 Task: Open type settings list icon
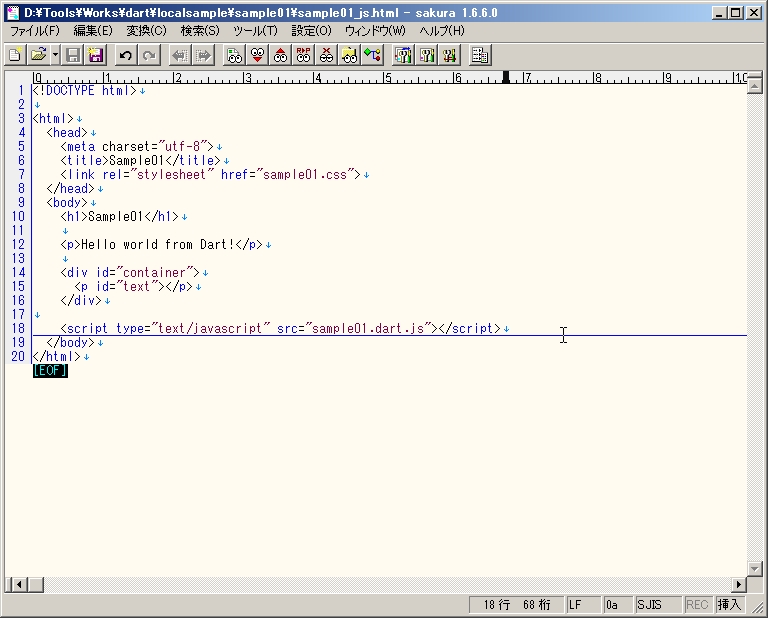click(x=403, y=55)
